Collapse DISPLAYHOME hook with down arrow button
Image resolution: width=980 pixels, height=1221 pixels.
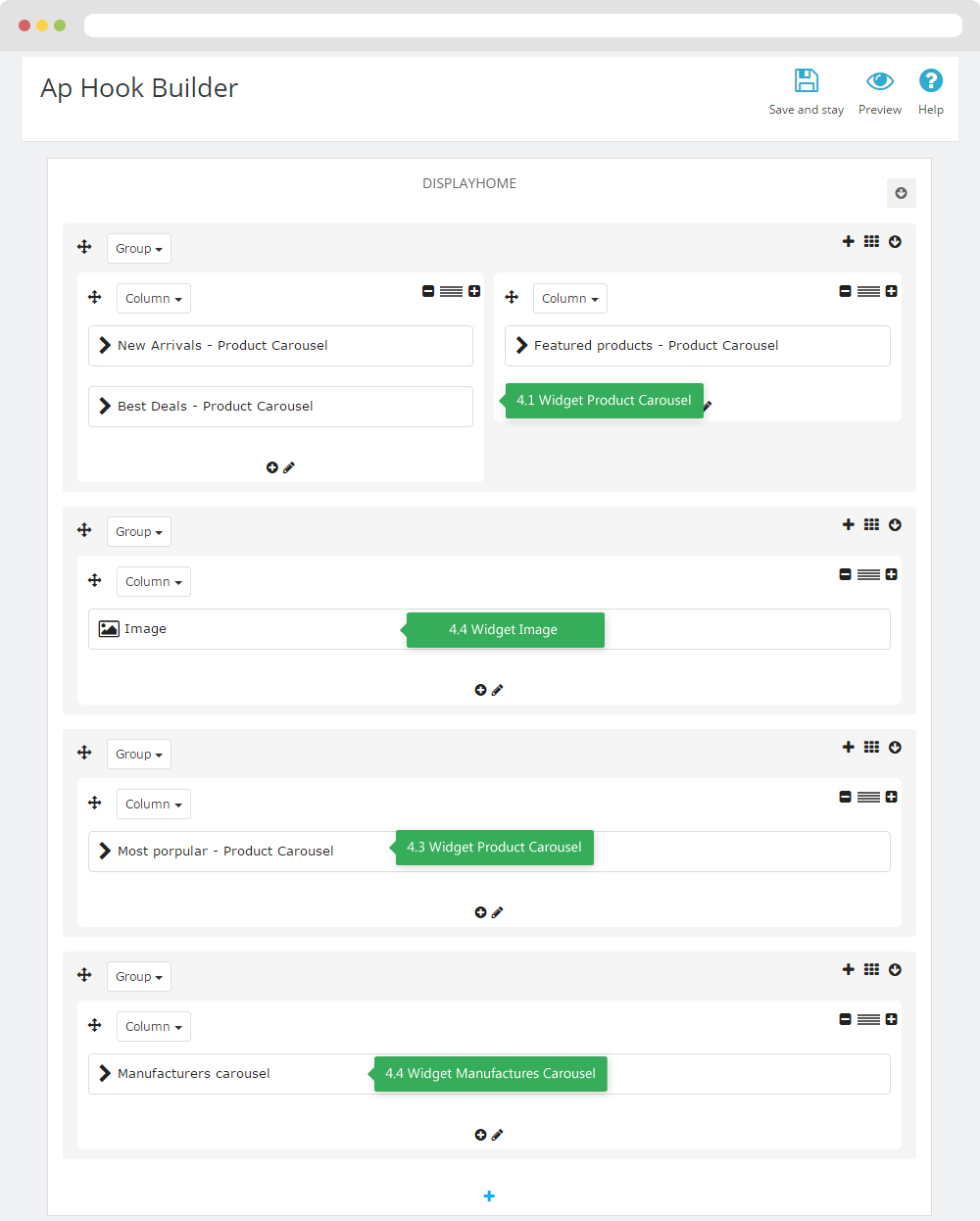click(902, 193)
